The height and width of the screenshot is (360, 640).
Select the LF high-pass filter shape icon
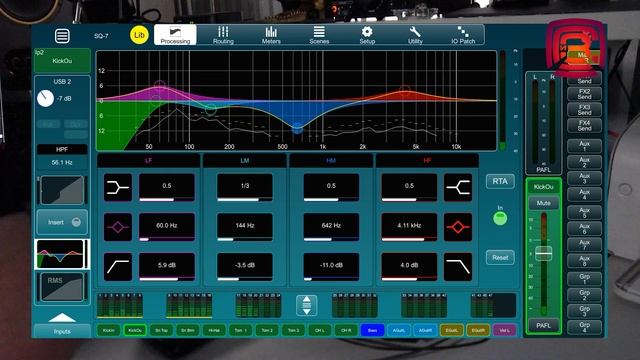tap(118, 267)
